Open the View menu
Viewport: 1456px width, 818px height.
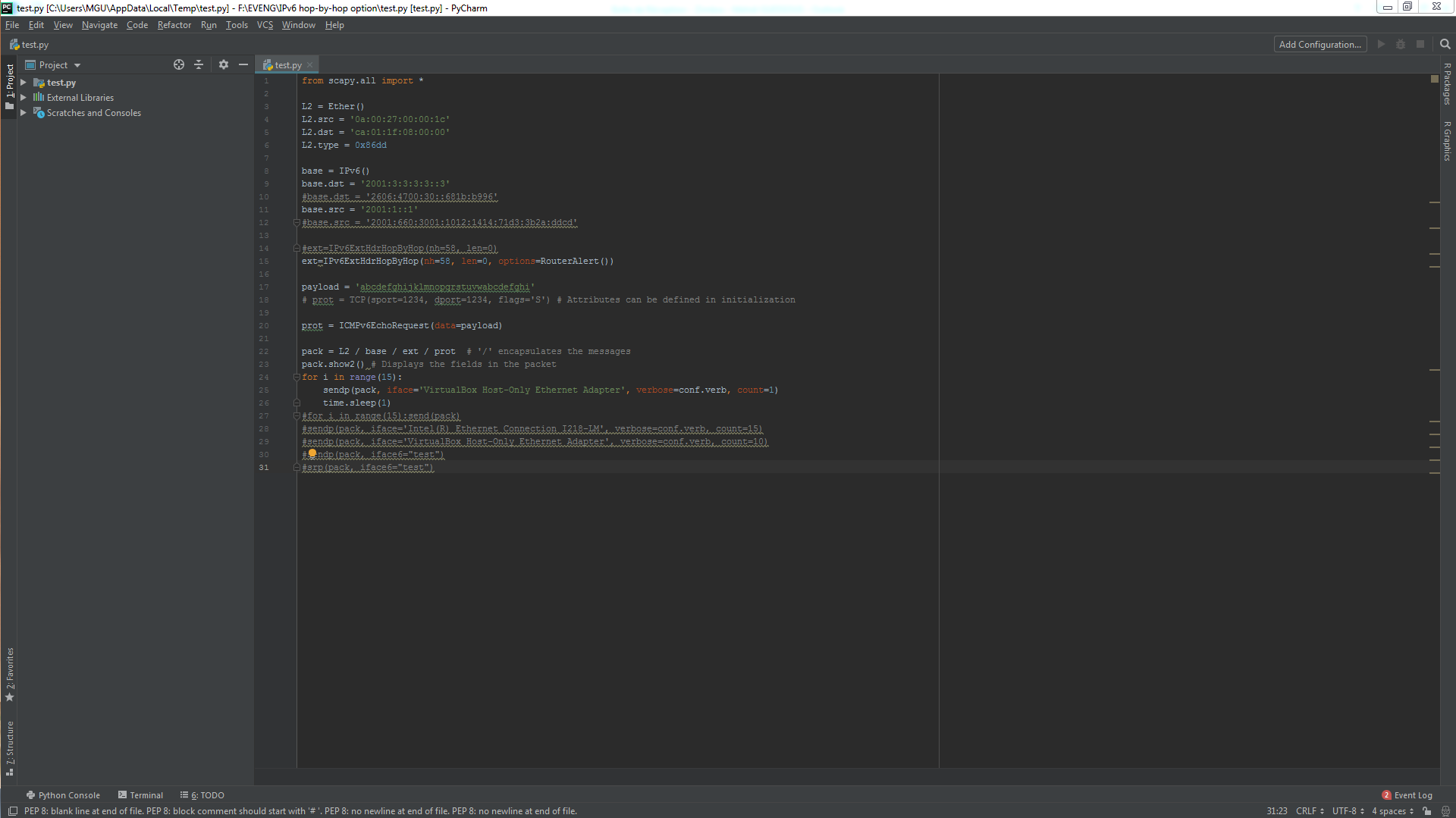(63, 25)
